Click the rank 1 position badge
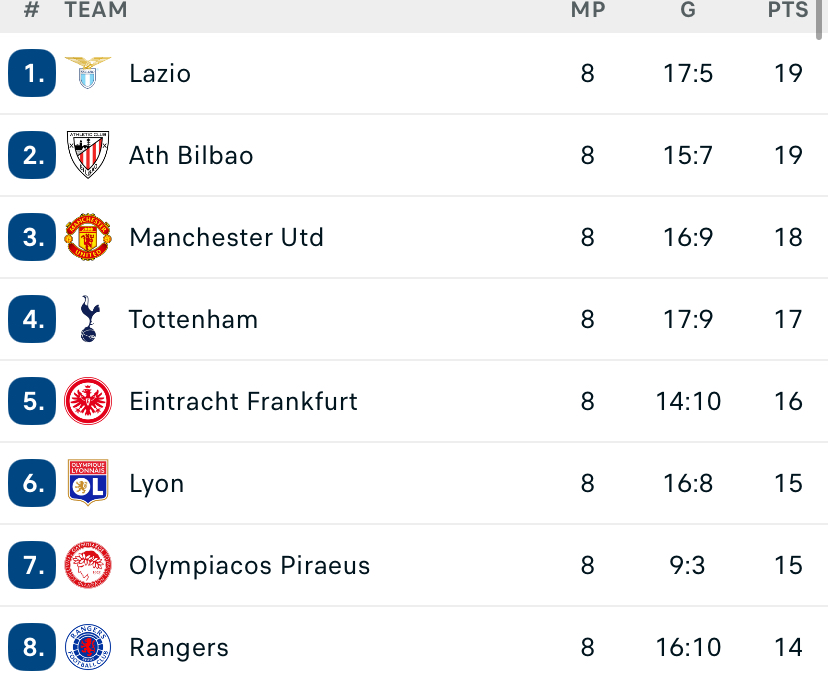 coord(32,73)
